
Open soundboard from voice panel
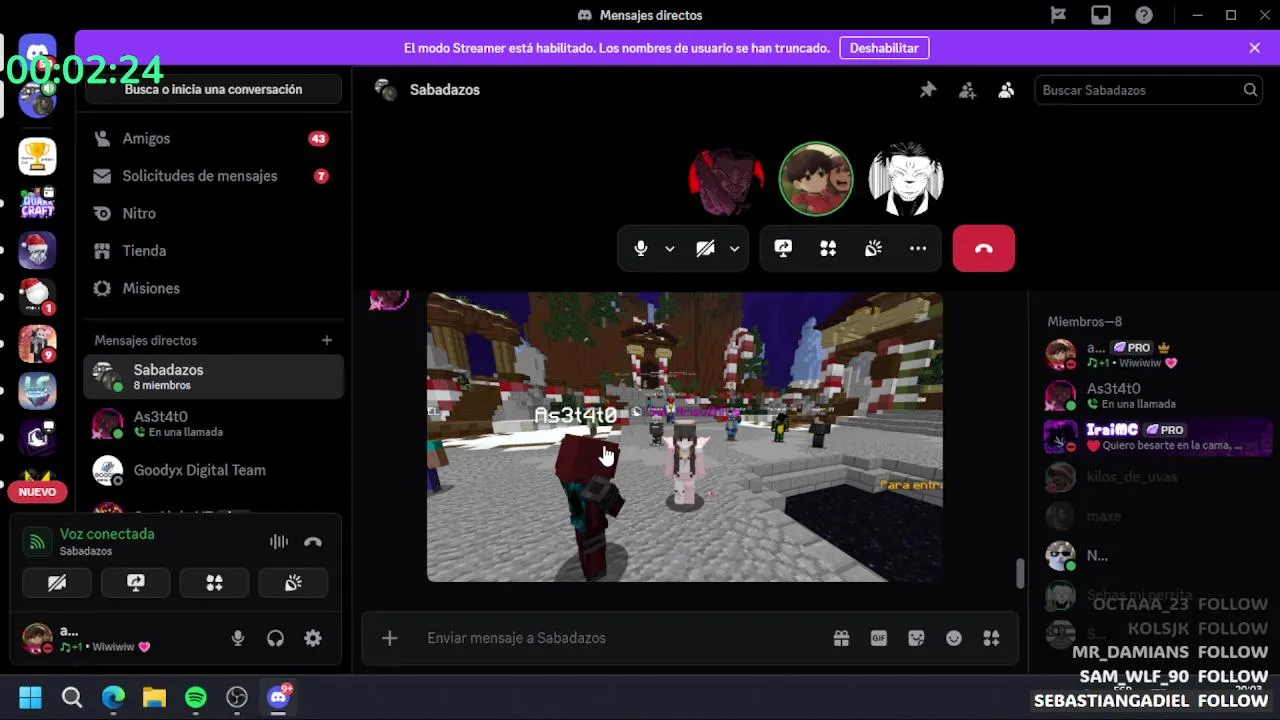click(293, 583)
